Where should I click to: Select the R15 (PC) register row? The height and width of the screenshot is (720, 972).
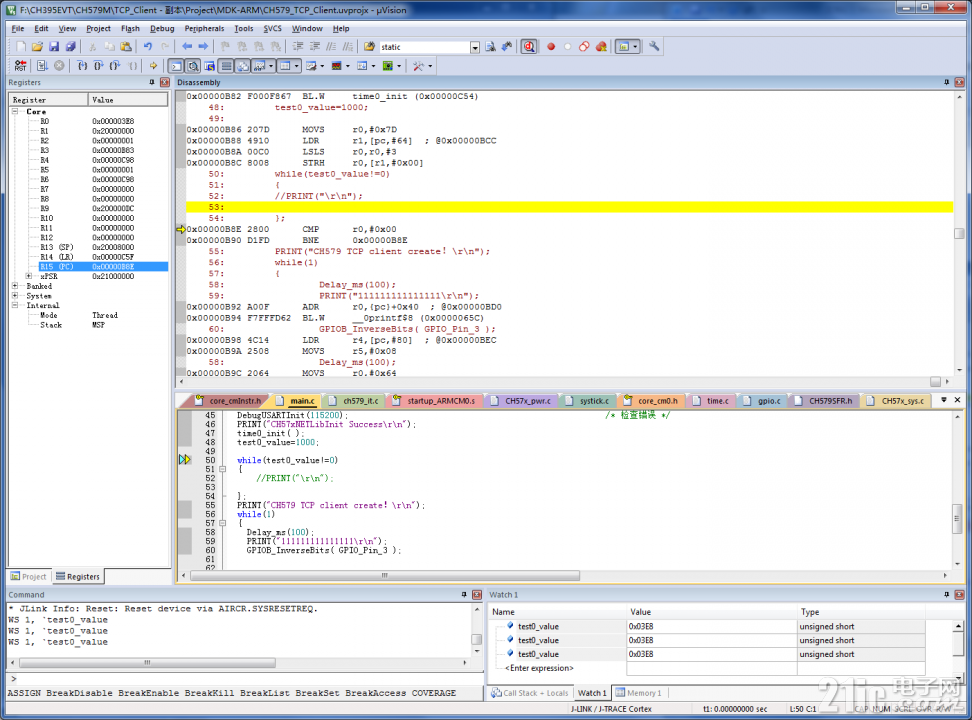click(88, 267)
